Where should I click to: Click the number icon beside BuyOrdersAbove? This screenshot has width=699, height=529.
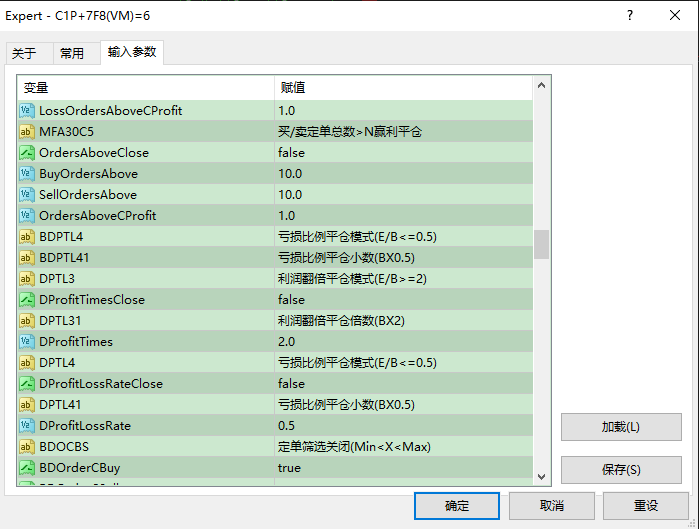[27, 173]
